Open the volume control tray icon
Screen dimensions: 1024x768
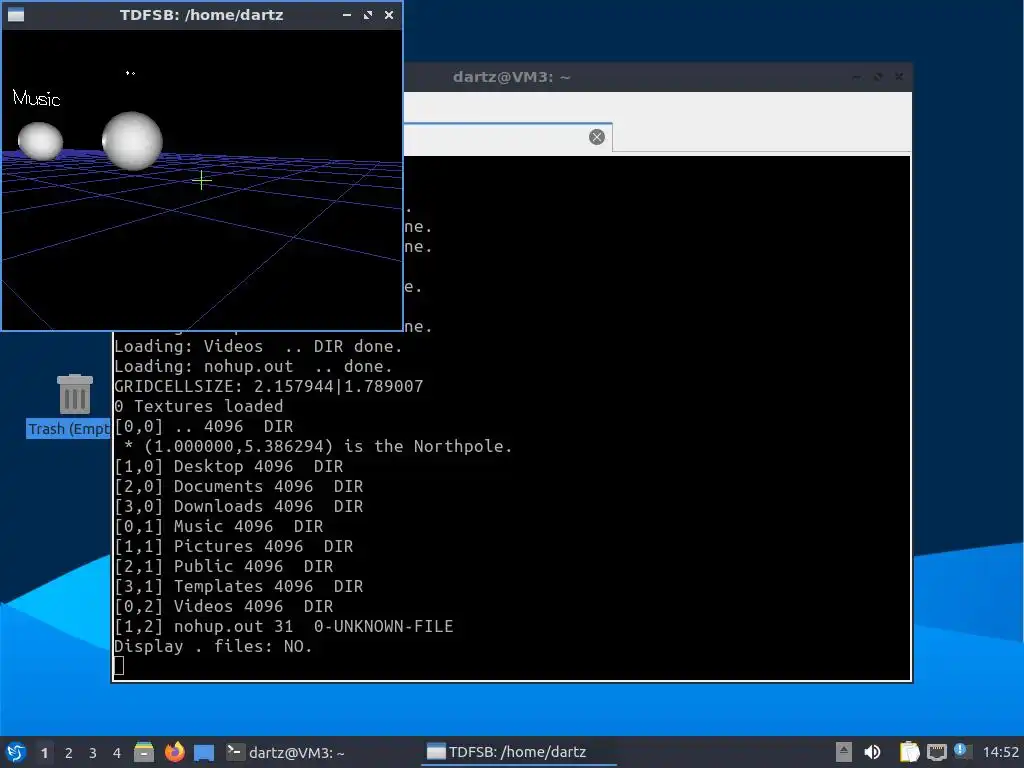(872, 752)
